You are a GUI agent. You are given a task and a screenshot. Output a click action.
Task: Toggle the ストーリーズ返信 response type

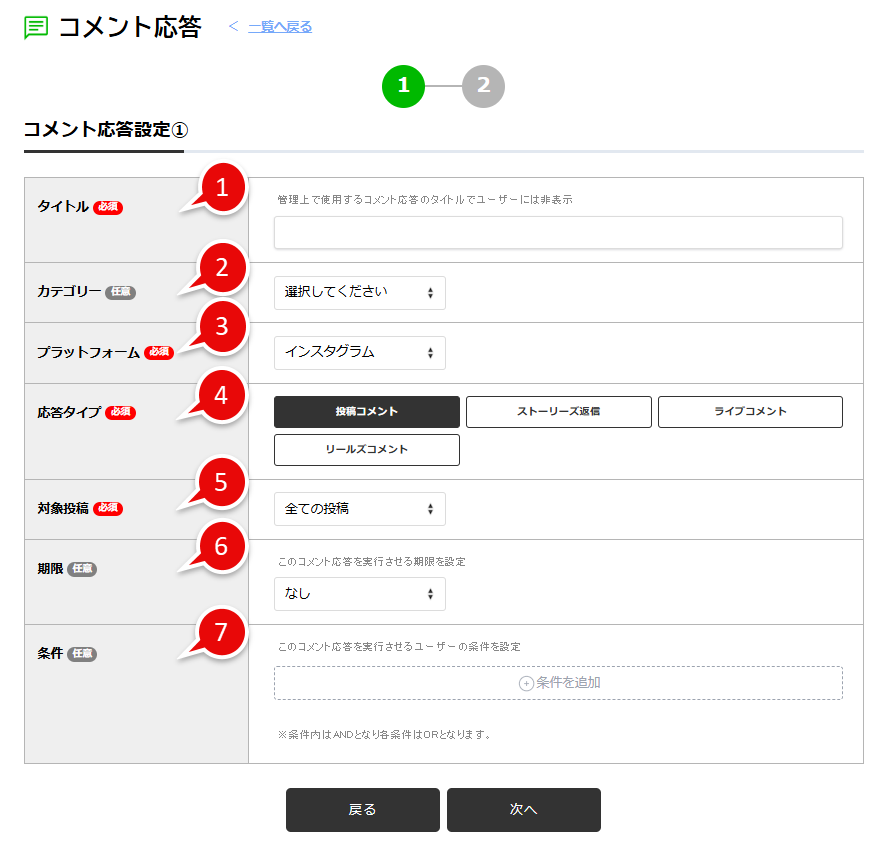point(558,411)
